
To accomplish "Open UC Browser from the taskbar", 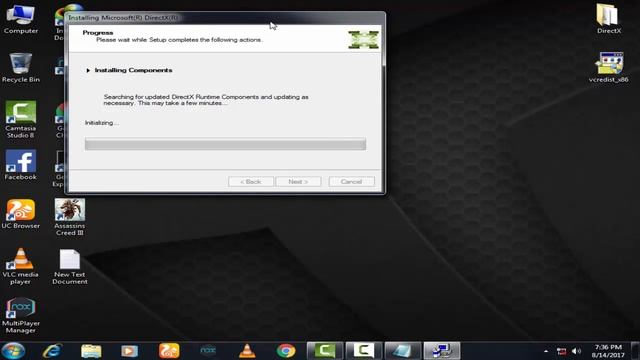I will 169,351.
